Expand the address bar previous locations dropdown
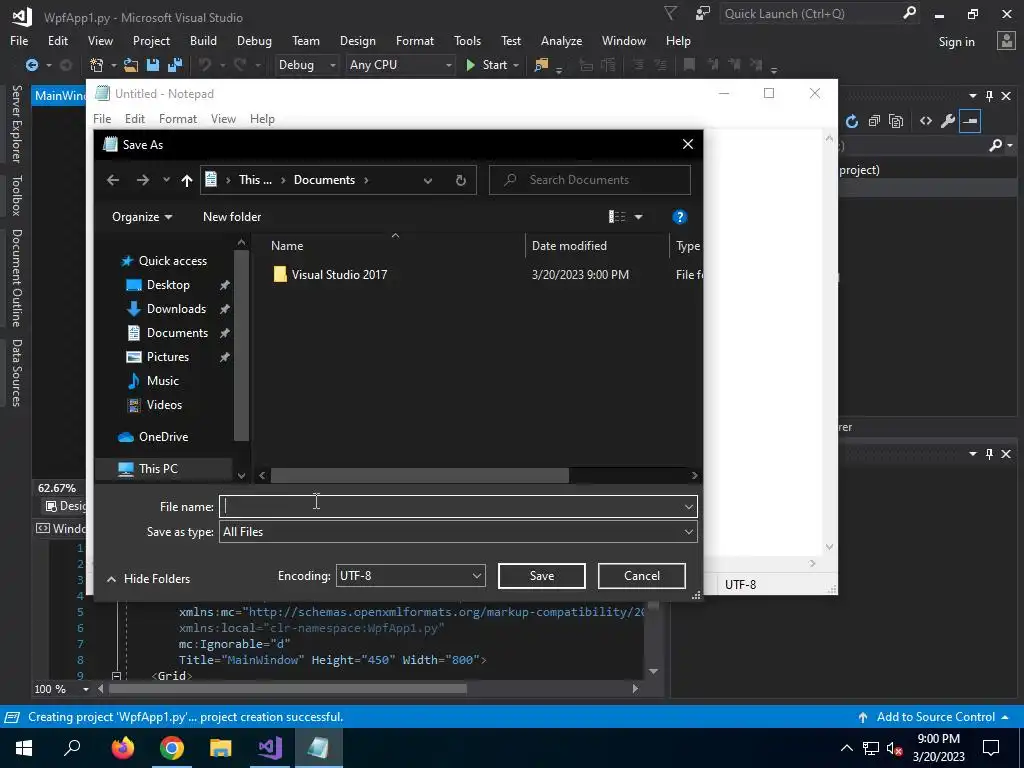 click(428, 180)
